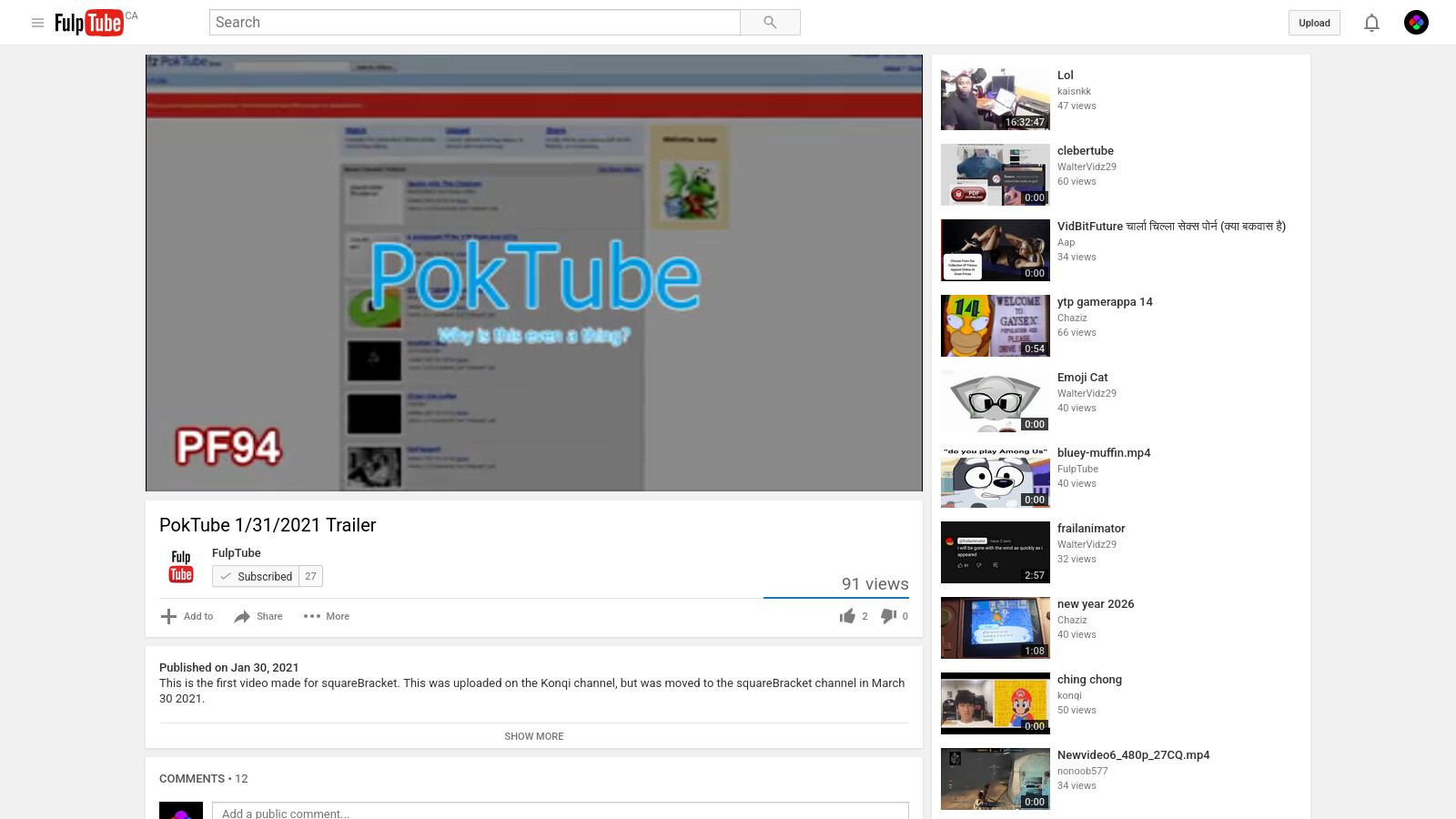Like the video with thumbs up
The image size is (1456, 819).
848,616
